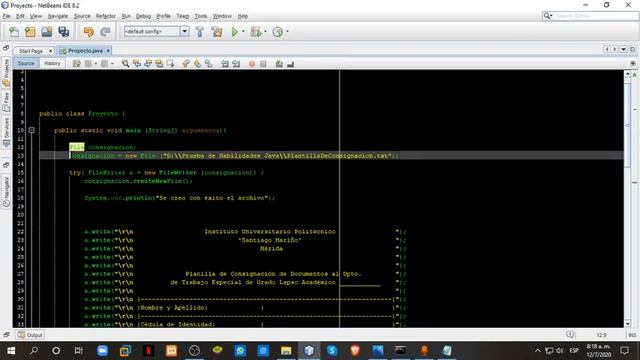Open the default config dropdown

click(184, 31)
